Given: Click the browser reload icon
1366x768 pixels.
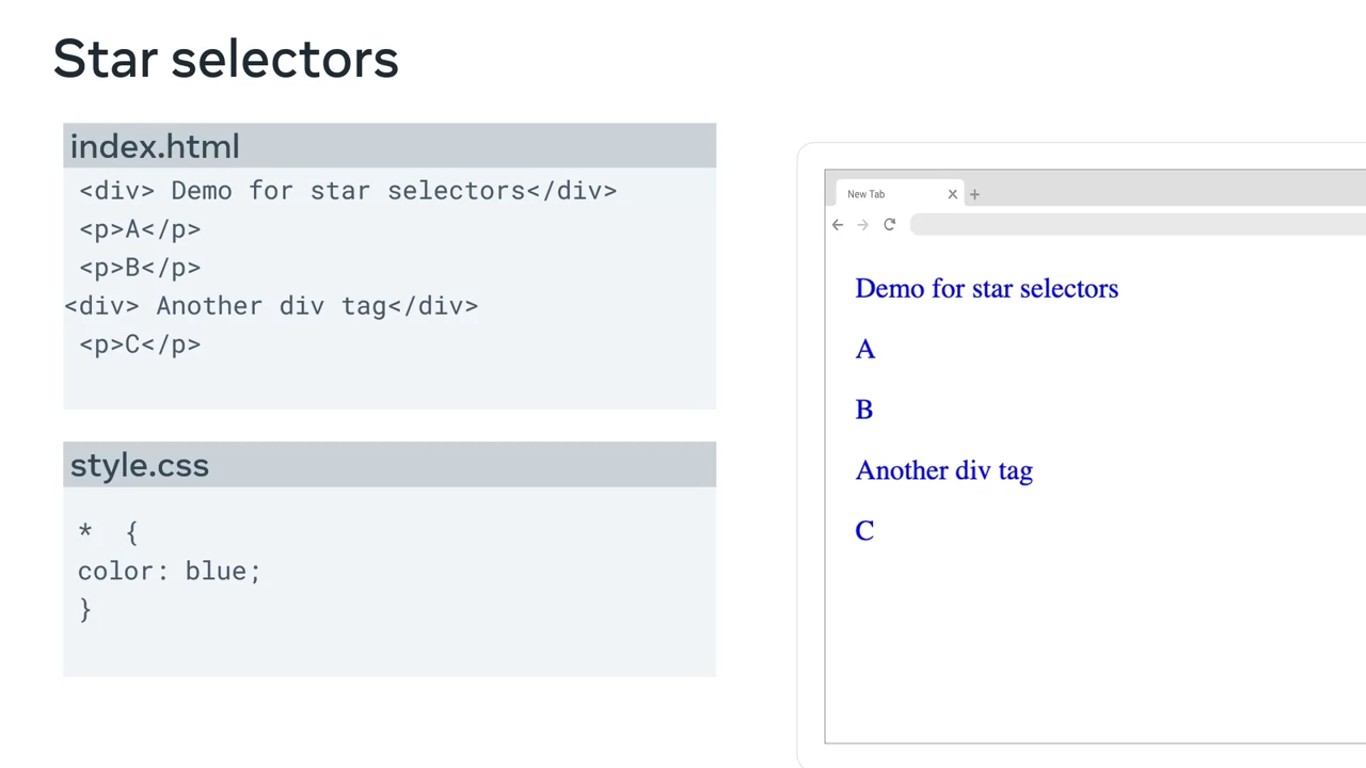Looking at the screenshot, I should [x=889, y=225].
